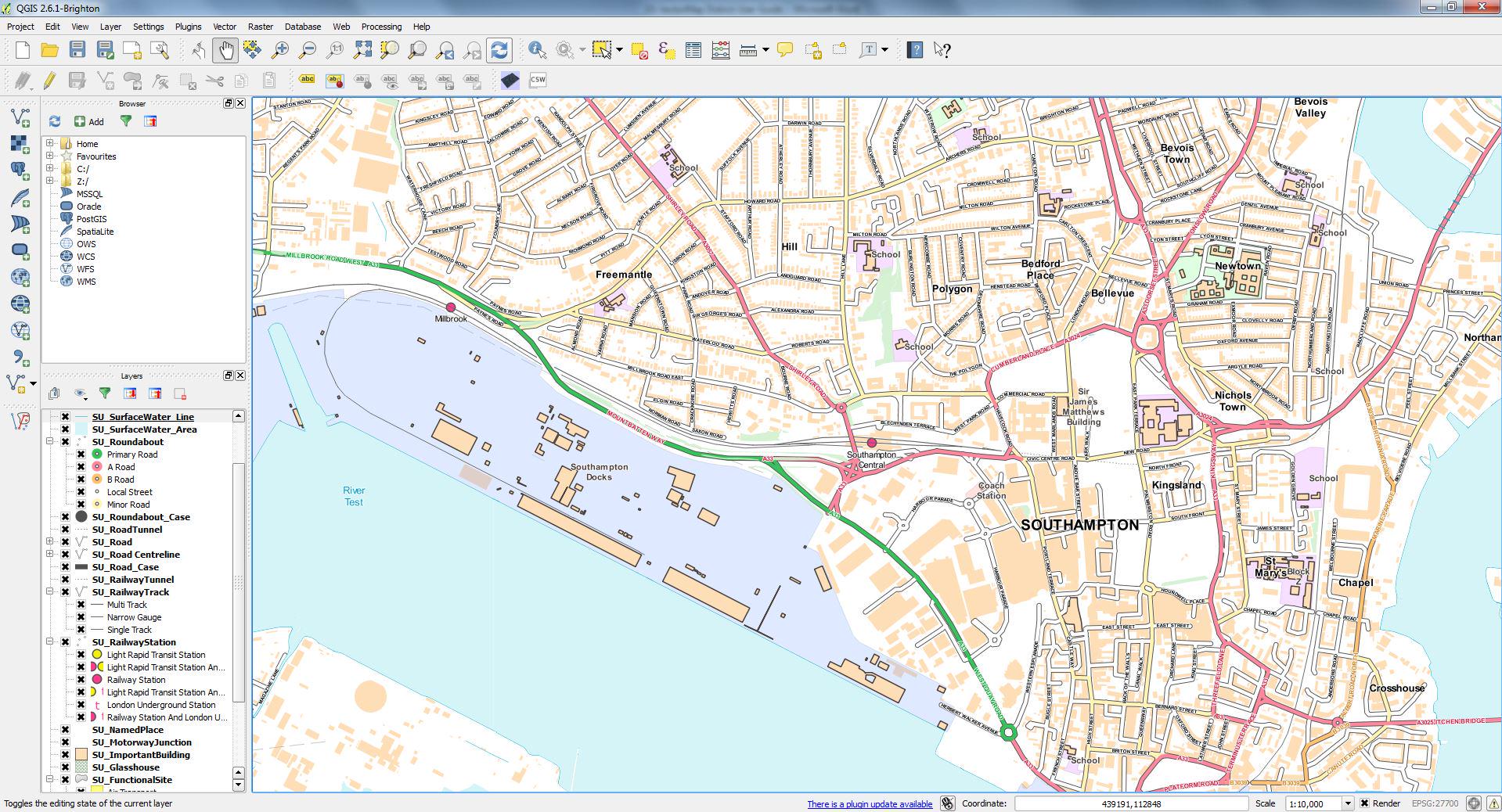Save the project with the floppy disk icon
The width and height of the screenshot is (1502, 812).
(x=77, y=50)
